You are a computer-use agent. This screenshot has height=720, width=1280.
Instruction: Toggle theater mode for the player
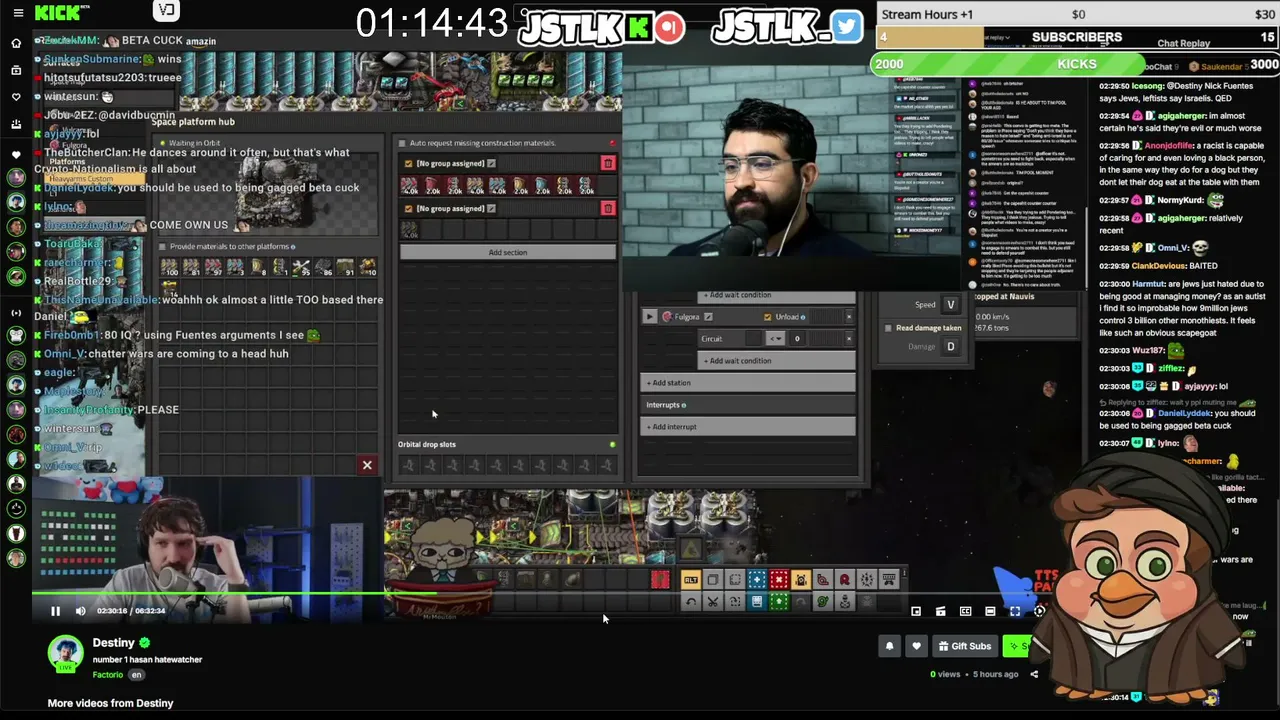[x=990, y=611]
